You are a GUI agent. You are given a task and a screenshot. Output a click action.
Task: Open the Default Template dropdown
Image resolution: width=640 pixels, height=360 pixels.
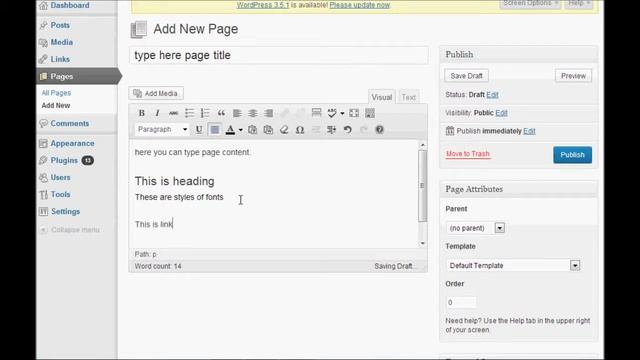pos(513,265)
